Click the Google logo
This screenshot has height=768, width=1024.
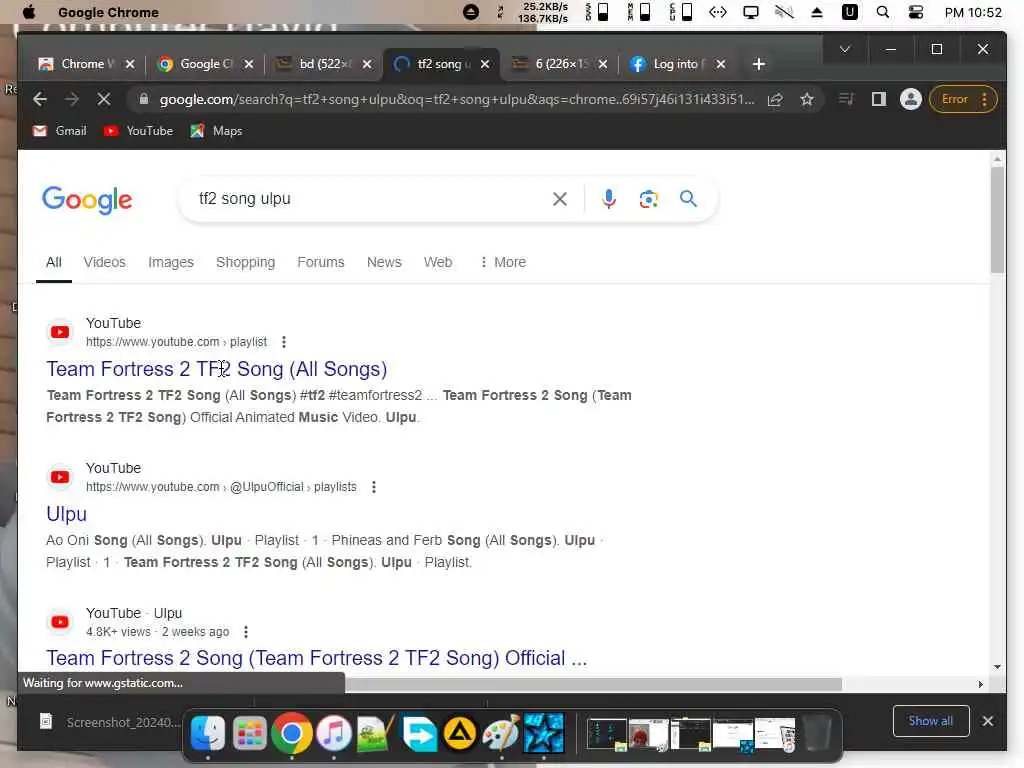tap(87, 200)
